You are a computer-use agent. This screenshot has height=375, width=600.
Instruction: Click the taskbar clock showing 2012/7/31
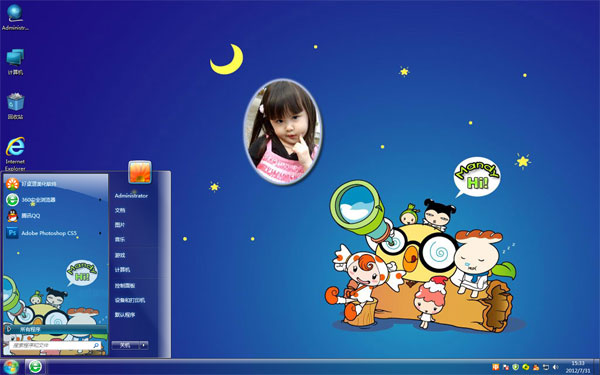[x=578, y=367]
